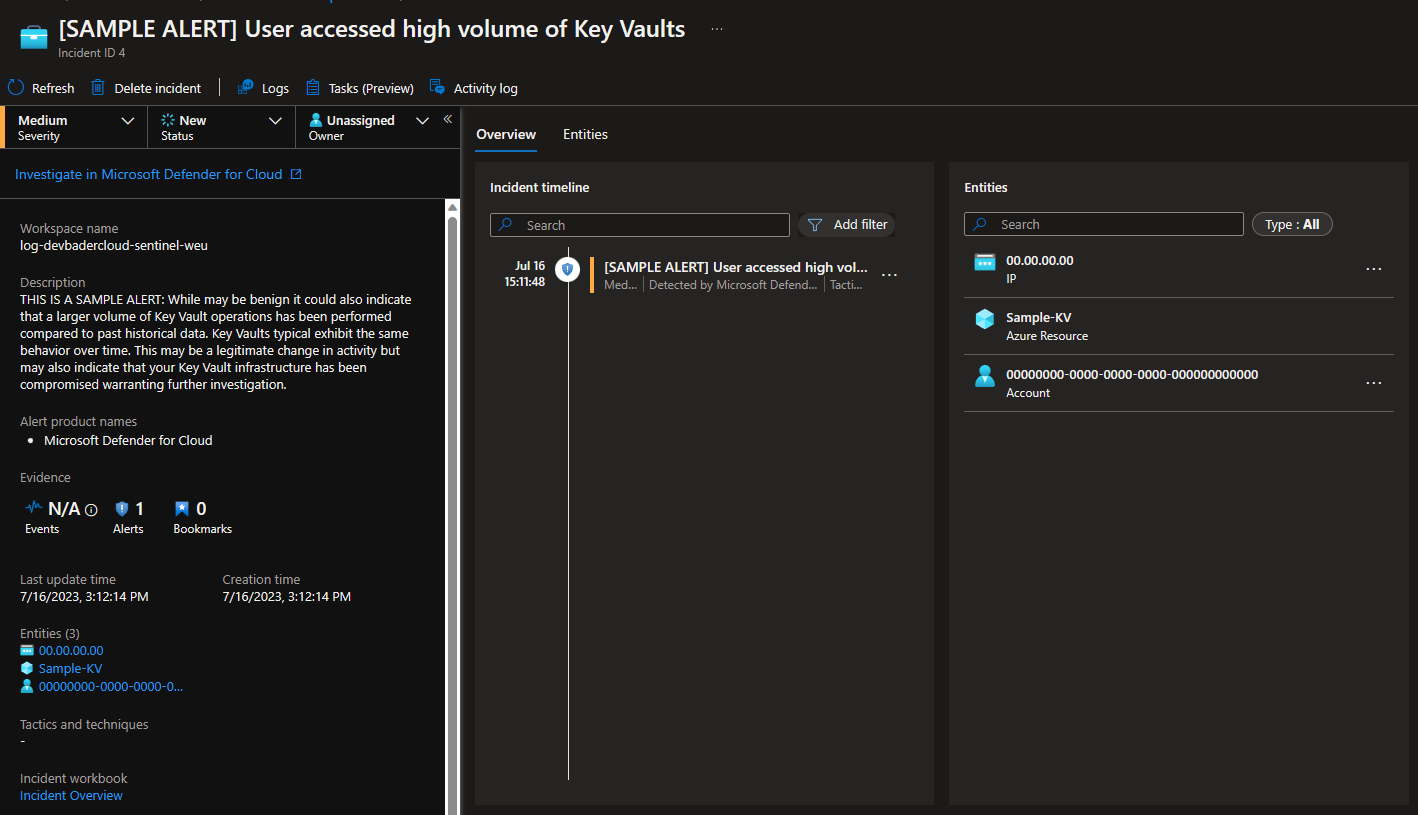Click the Account entity person icon
This screenshot has height=815, width=1418.
(x=986, y=376)
